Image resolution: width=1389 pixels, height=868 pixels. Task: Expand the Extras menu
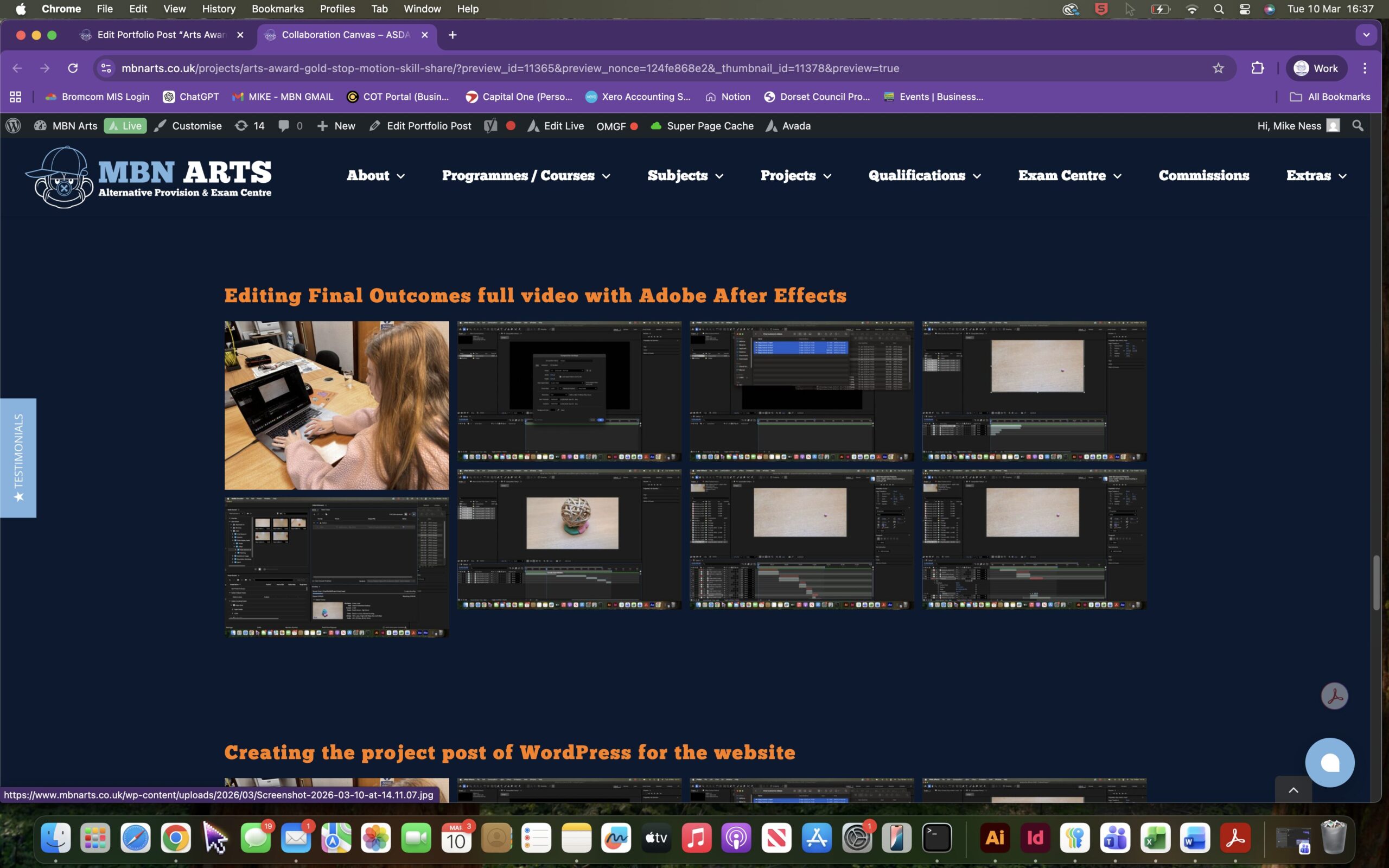coord(1316,175)
